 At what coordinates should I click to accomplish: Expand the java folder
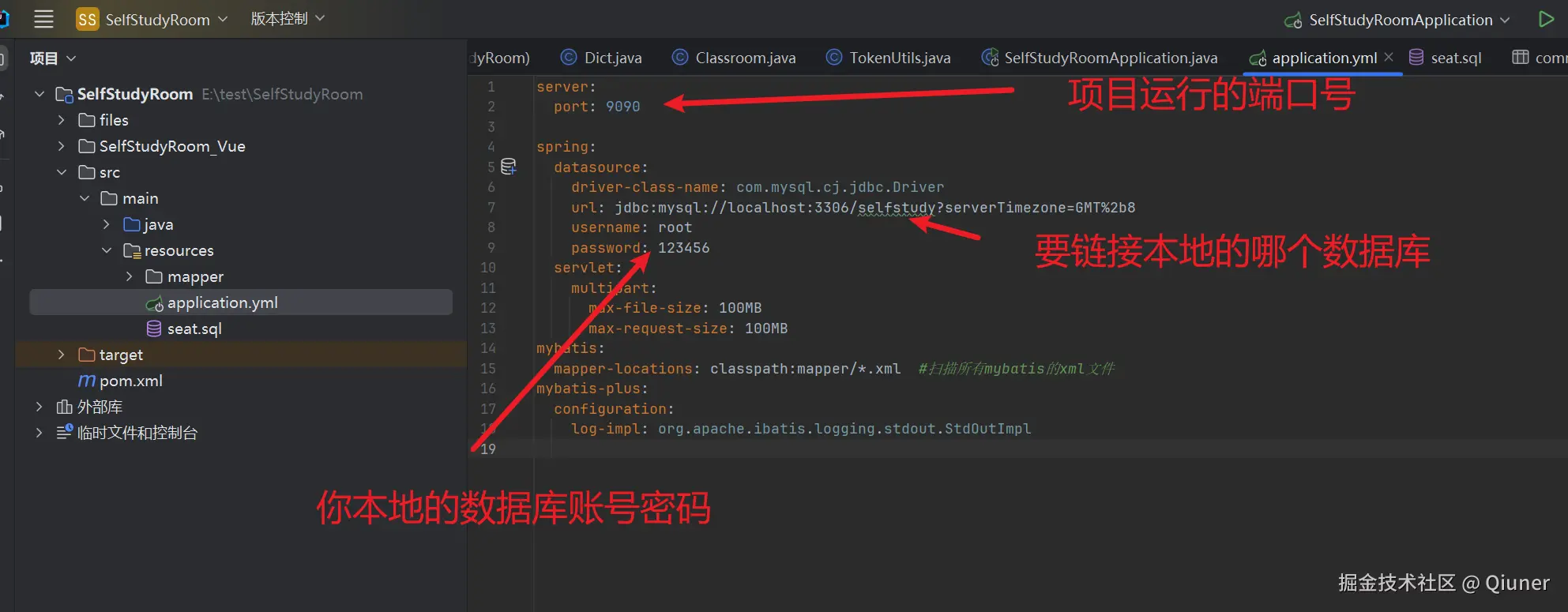click(x=107, y=224)
